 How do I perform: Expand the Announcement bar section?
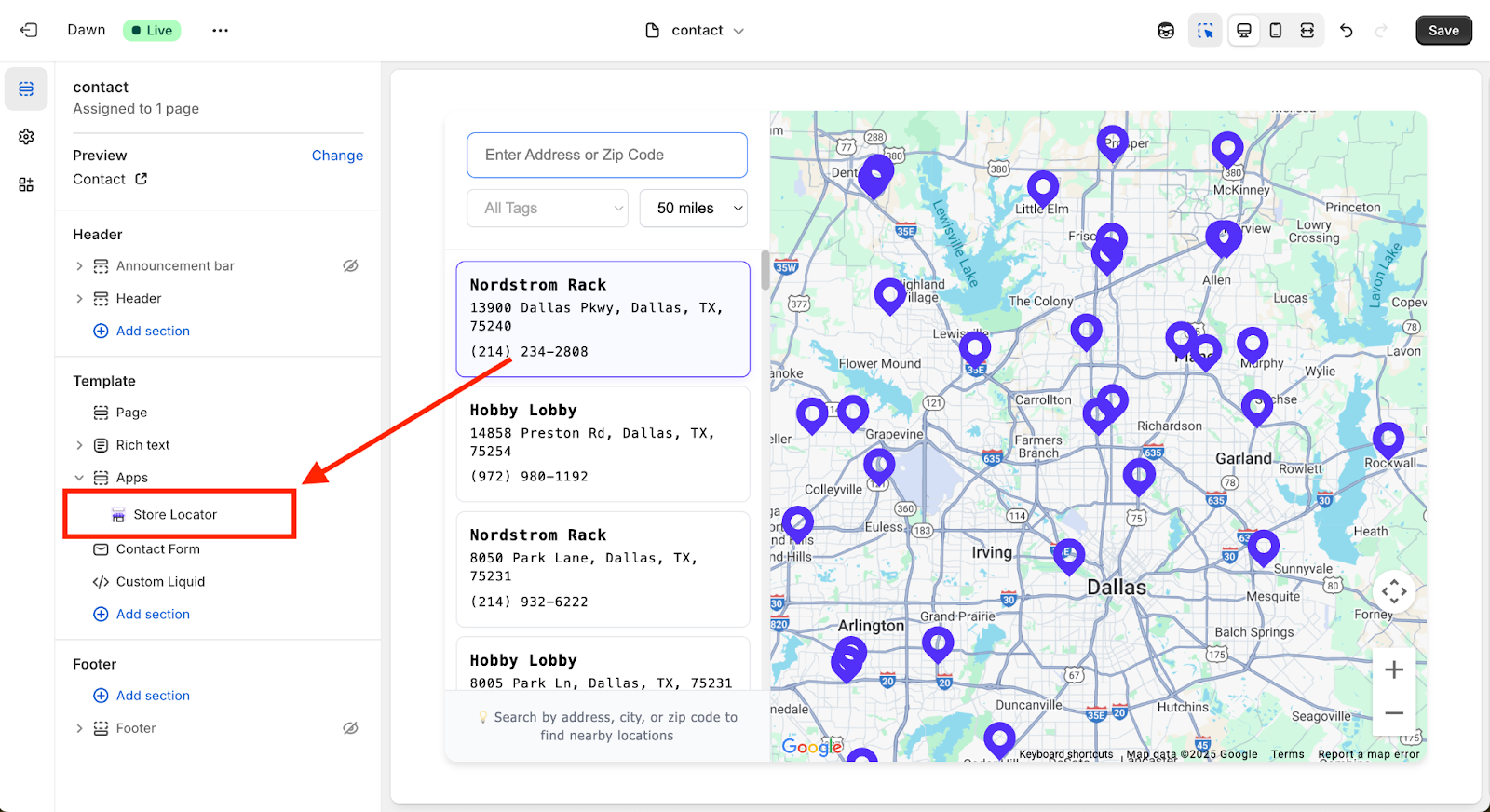[79, 266]
